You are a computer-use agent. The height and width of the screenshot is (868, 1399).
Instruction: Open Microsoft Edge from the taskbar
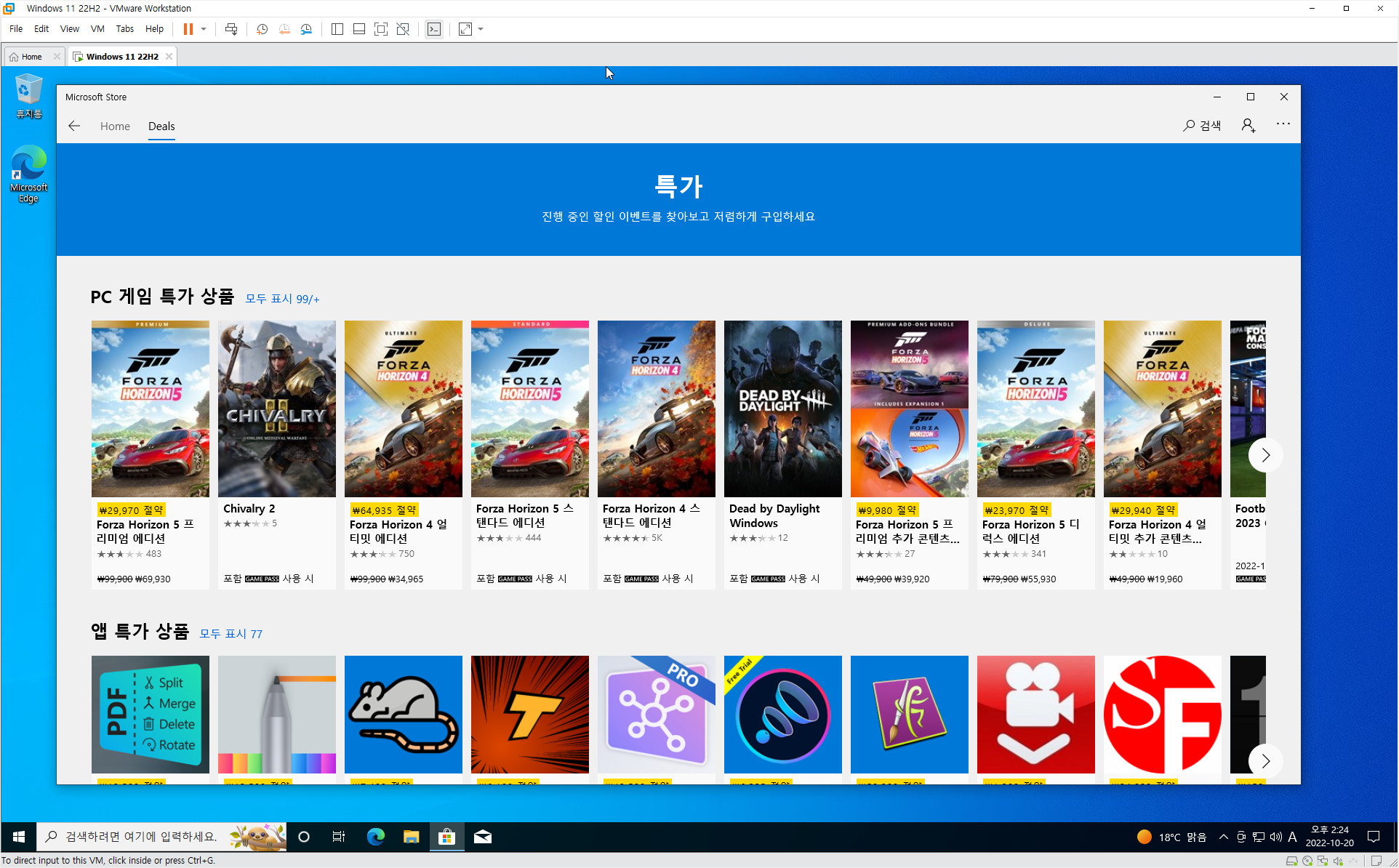pyautogui.click(x=375, y=837)
